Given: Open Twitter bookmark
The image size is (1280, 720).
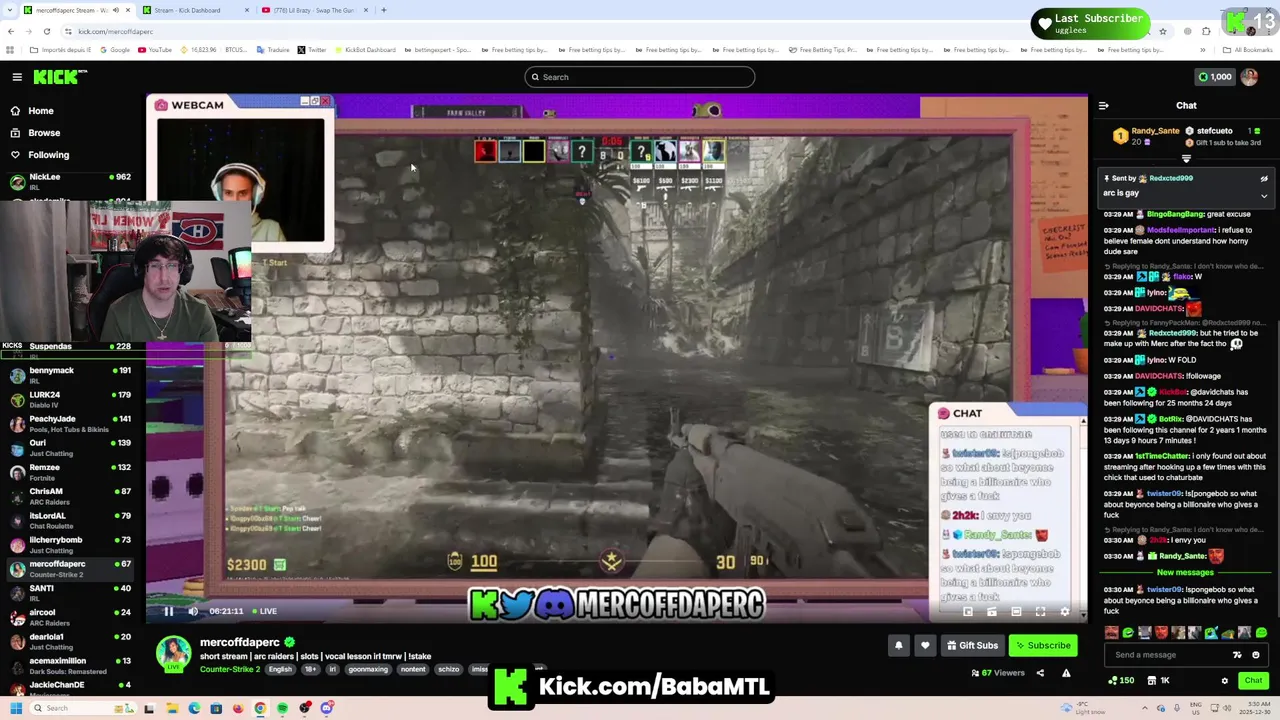Looking at the screenshot, I should pos(312,50).
